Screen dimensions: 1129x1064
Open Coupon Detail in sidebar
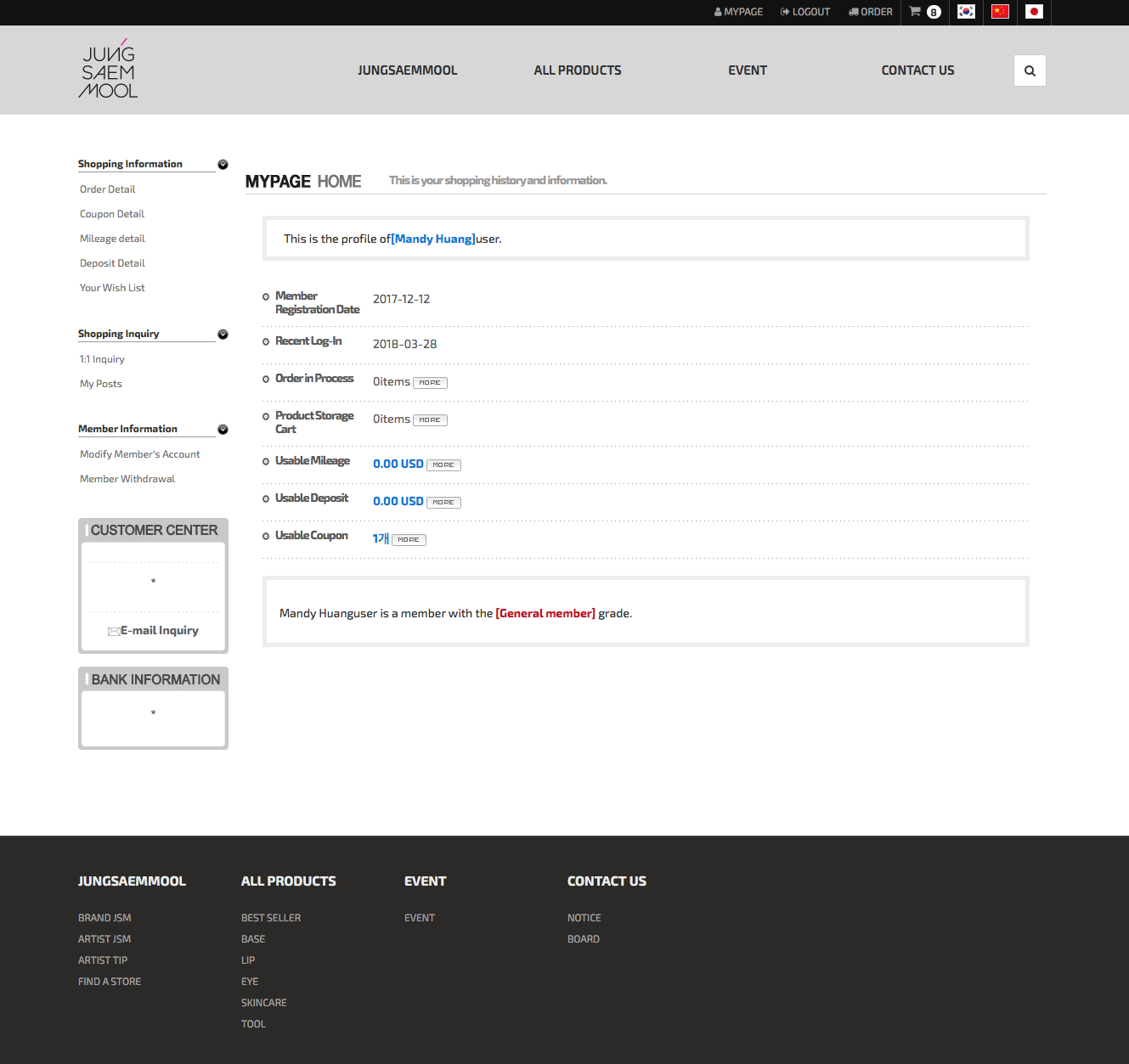pyautogui.click(x=112, y=214)
